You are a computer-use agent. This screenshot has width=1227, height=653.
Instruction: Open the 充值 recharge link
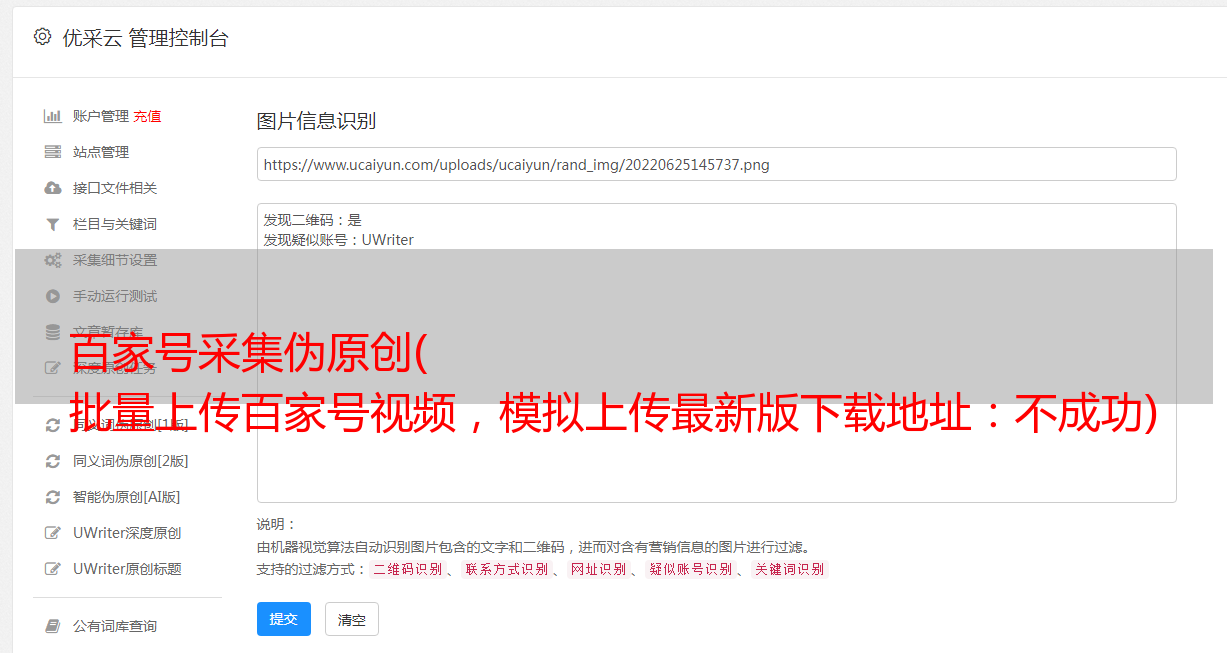147,116
